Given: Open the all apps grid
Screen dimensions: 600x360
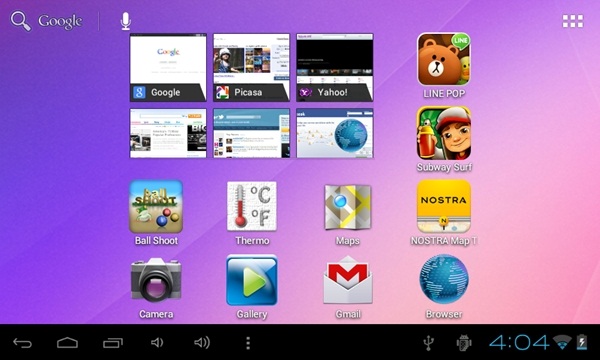Looking at the screenshot, I should point(573,21).
